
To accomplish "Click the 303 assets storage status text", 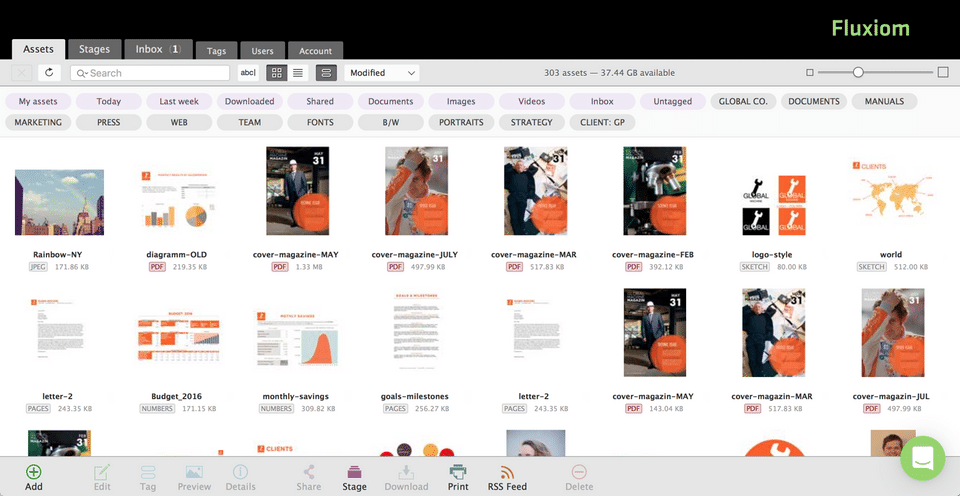I will click(609, 73).
